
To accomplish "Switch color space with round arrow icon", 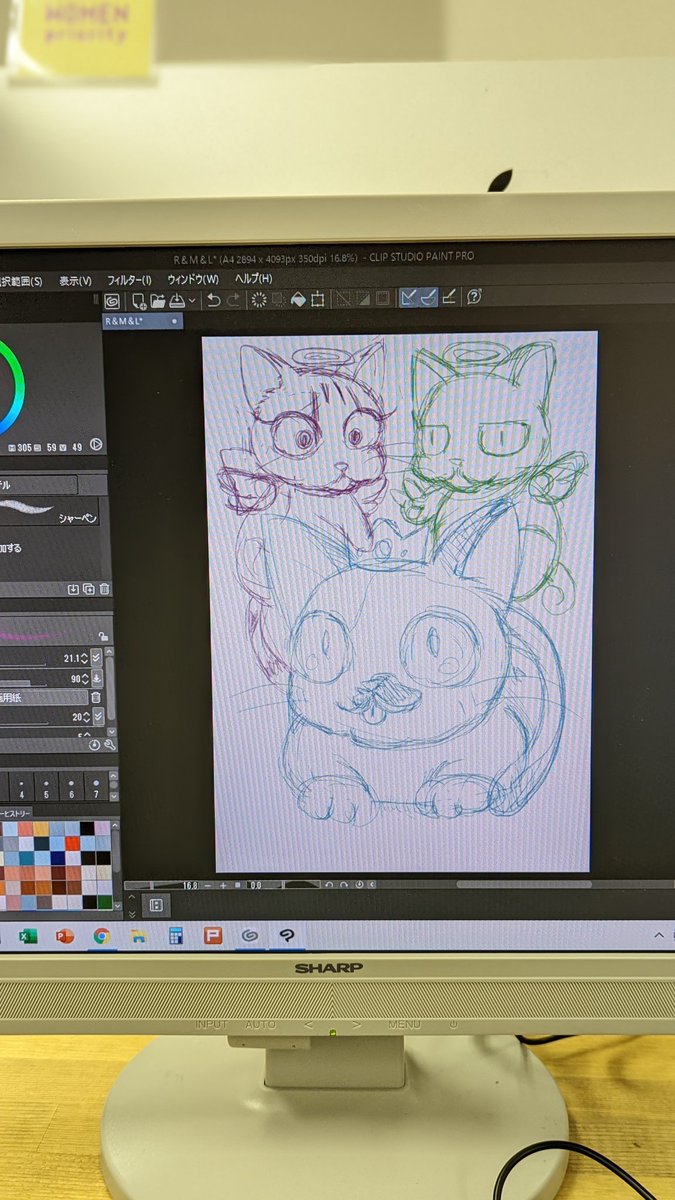I will click(x=96, y=445).
